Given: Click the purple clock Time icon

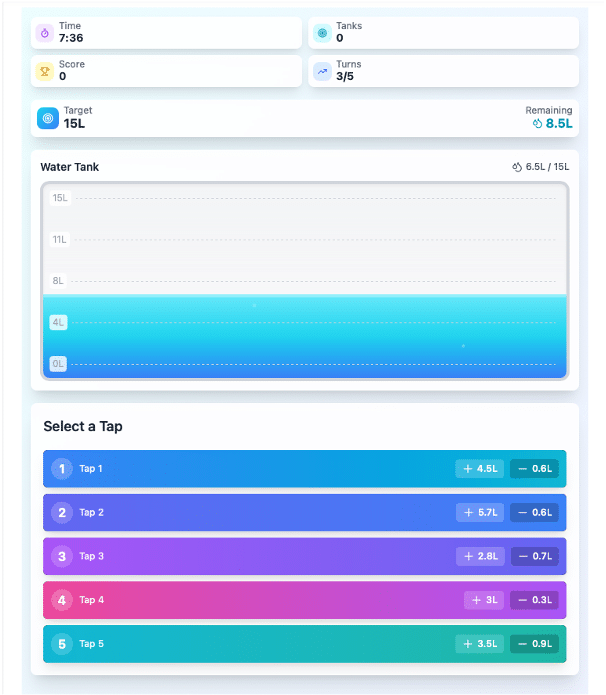Looking at the screenshot, I should click(x=45, y=33).
